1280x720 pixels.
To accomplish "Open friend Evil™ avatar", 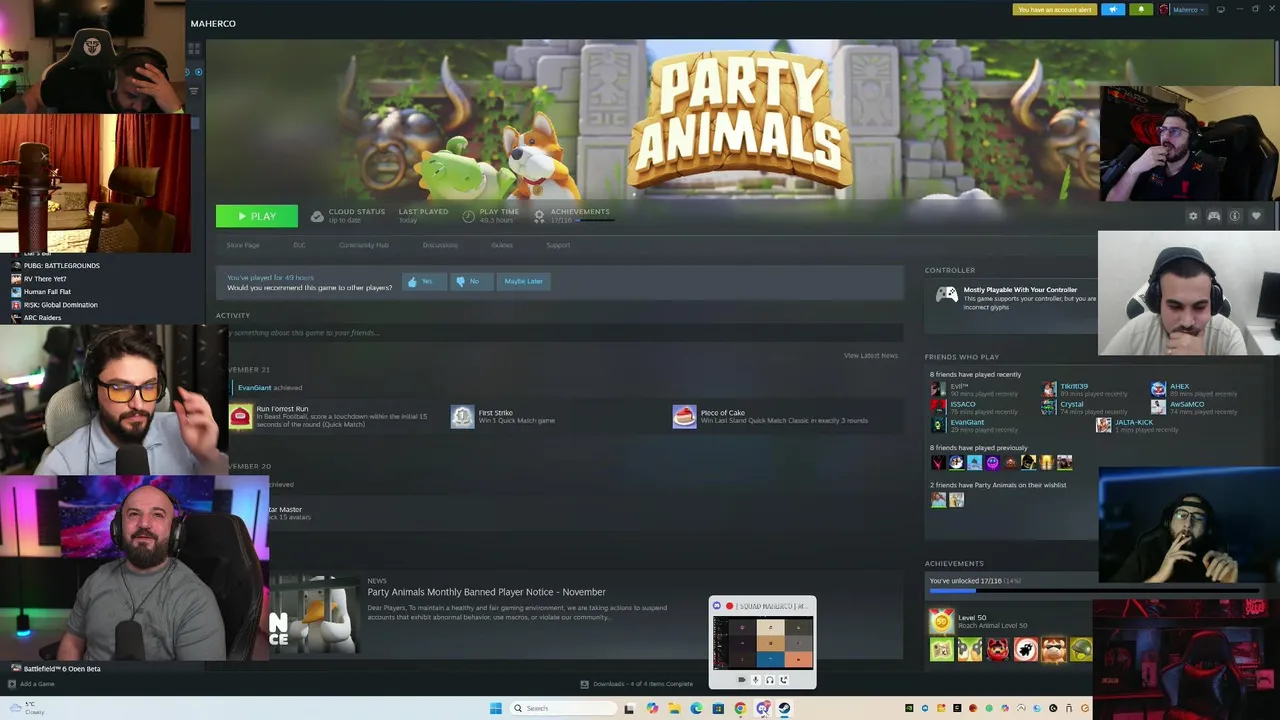I will point(938,390).
